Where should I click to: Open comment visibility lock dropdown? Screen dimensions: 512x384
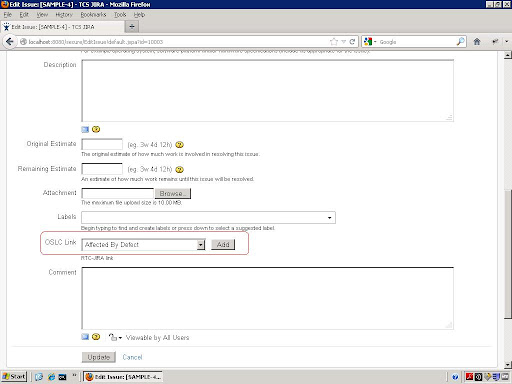115,337
